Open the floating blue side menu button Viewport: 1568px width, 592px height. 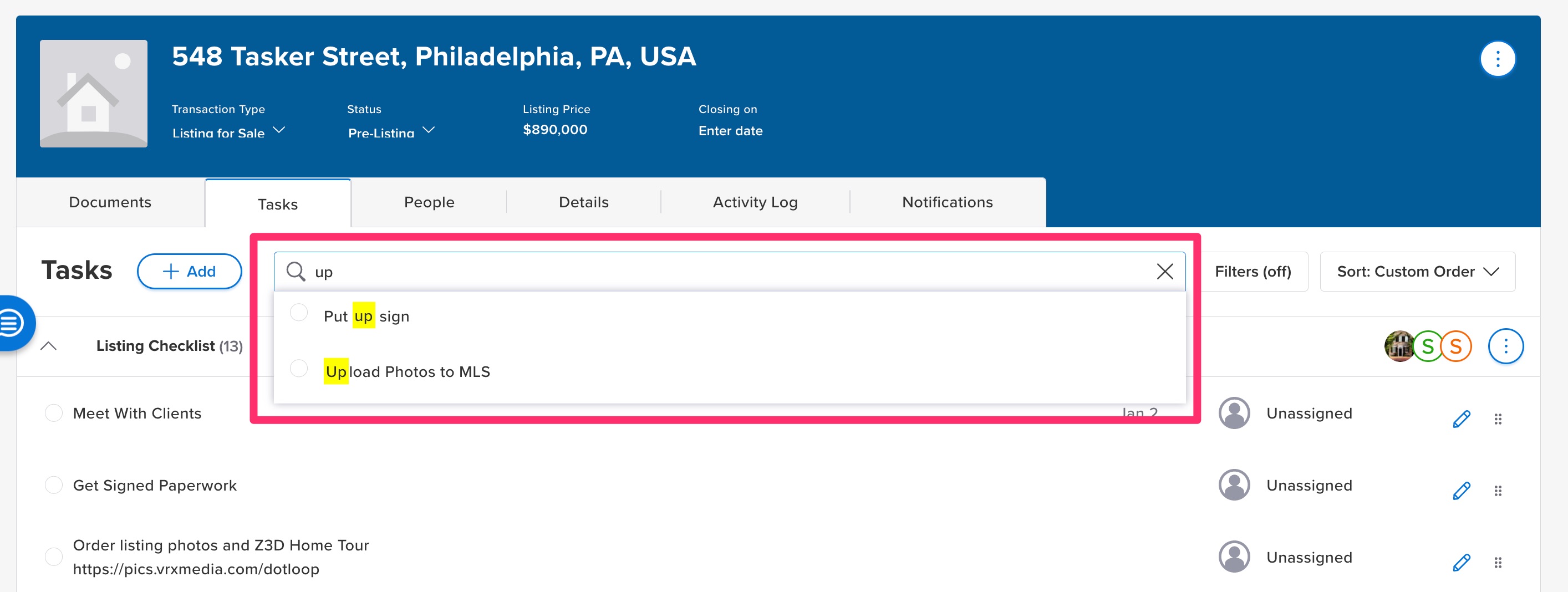13,323
